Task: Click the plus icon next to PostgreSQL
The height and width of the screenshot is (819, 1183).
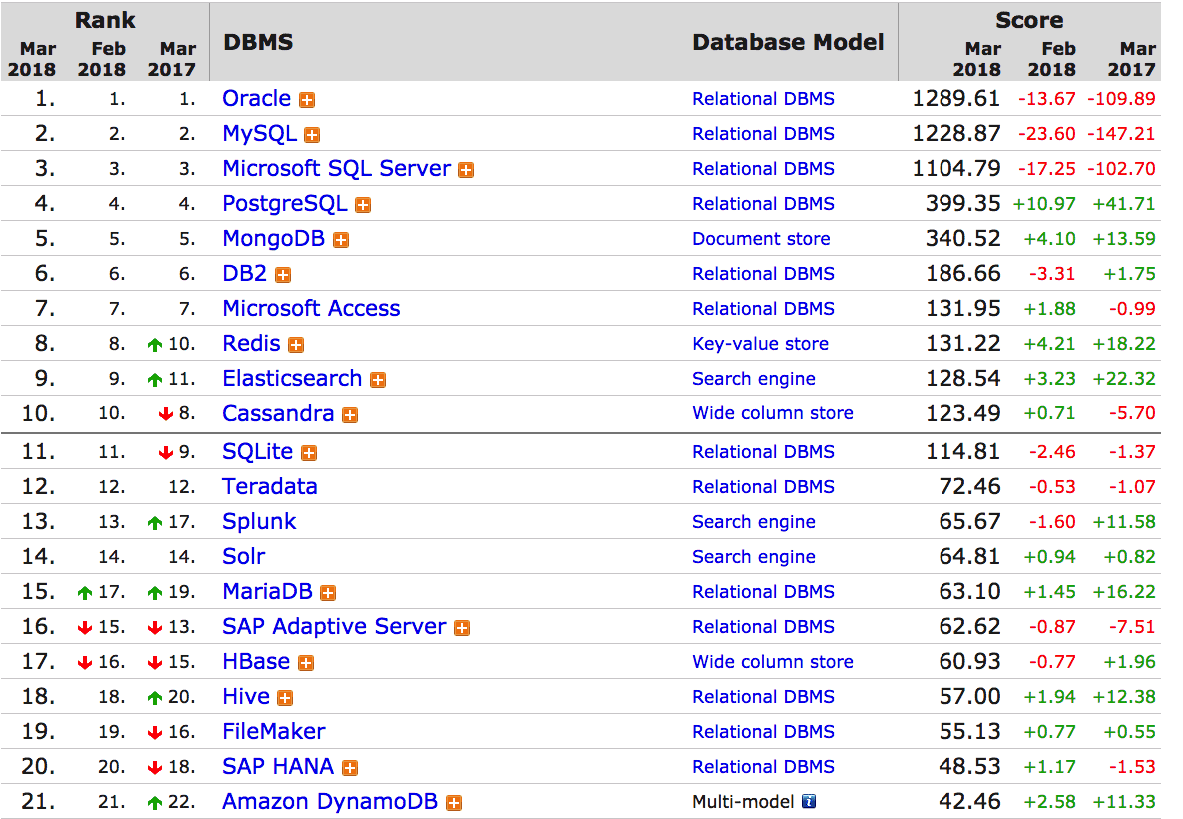Action: tap(363, 205)
